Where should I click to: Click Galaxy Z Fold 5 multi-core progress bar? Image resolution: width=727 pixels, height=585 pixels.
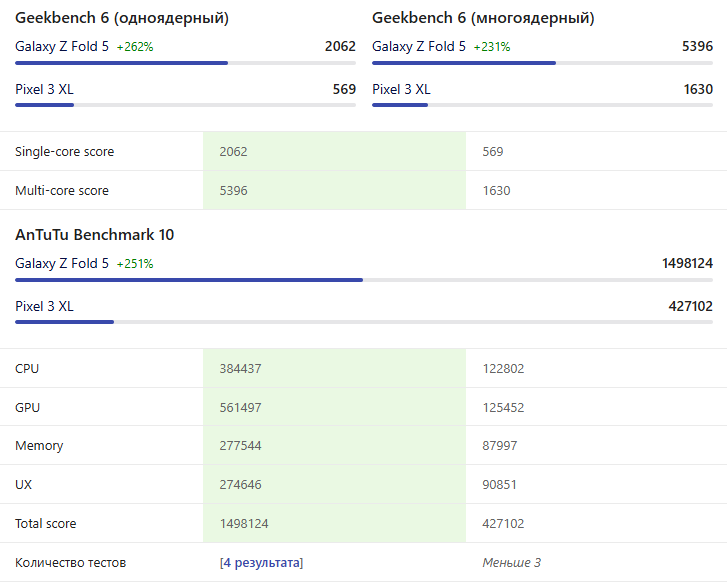click(x=542, y=63)
